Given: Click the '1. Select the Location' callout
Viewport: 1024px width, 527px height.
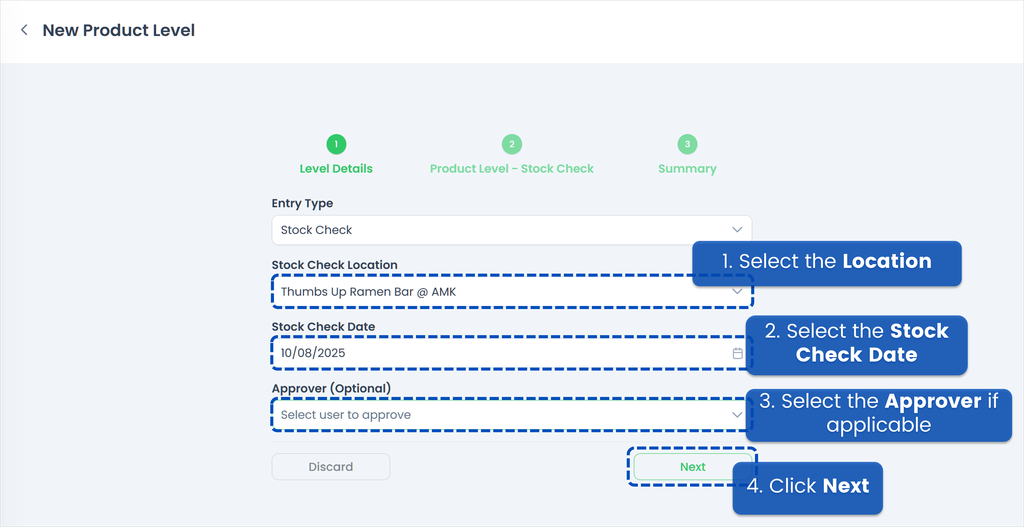Looking at the screenshot, I should (x=826, y=262).
